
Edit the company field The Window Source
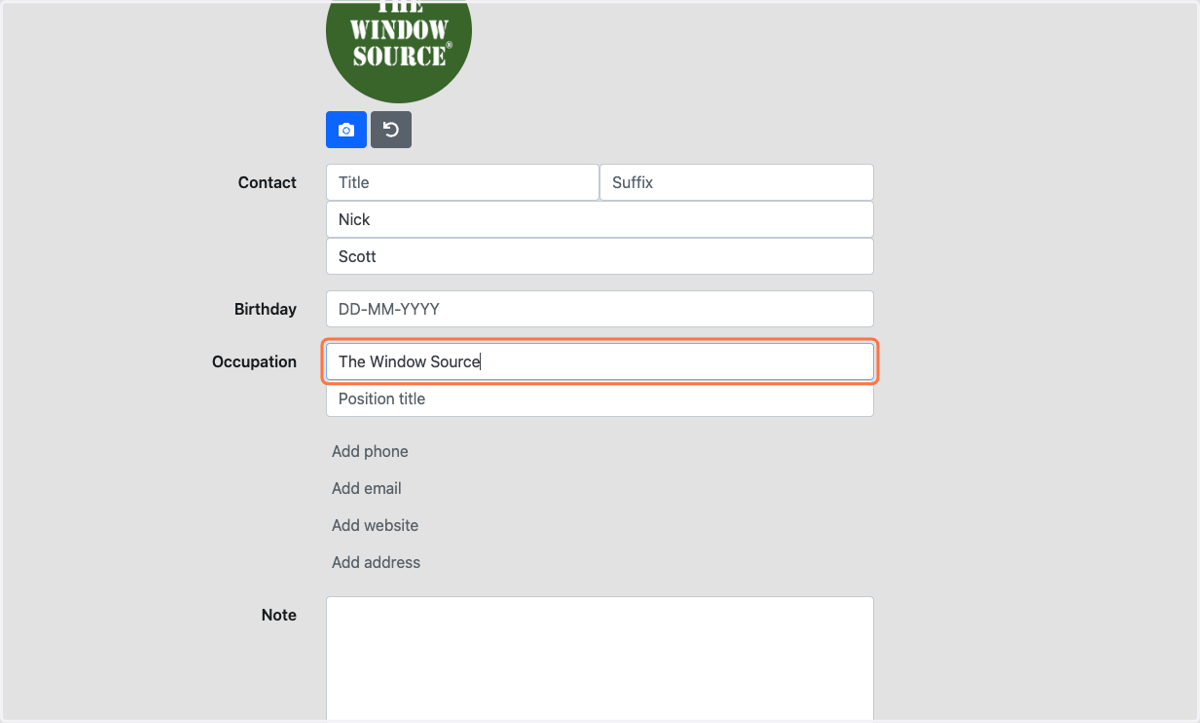600,362
